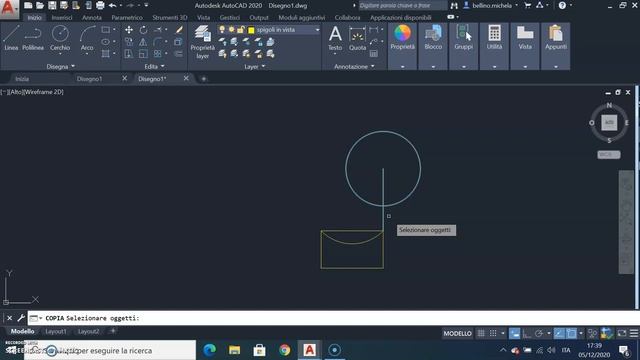Screen dimensions: 640x360
Task: Click the Scale tool in Edita panel
Action: (x=143, y=53)
